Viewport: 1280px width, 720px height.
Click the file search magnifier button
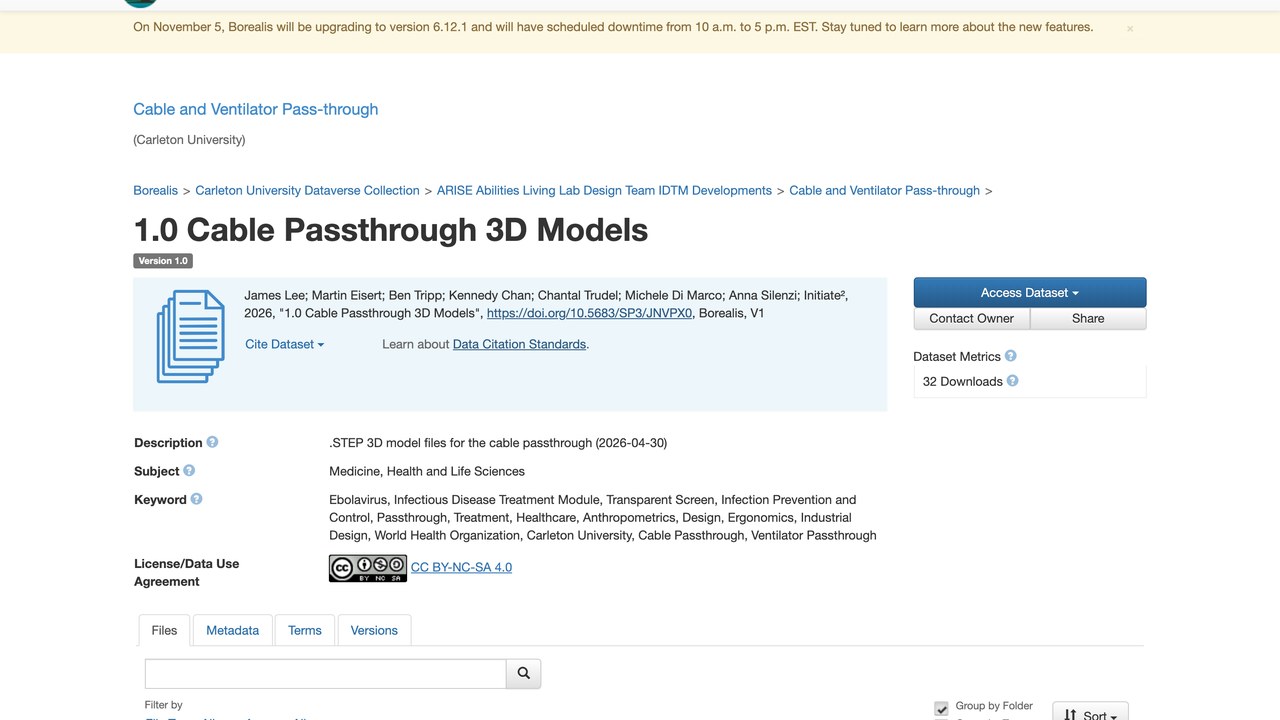tap(524, 674)
